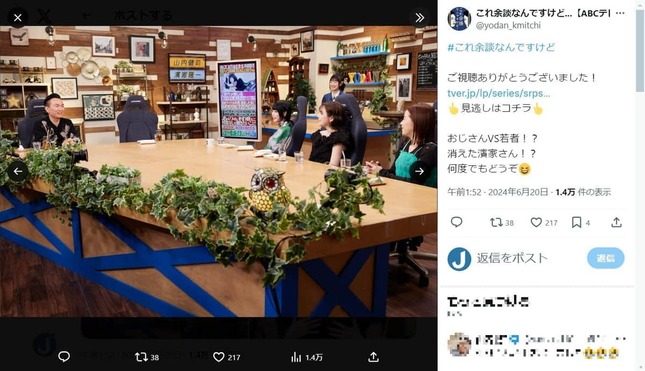Open the tver.jp series link
Screen dimensions: 645x371
point(499,93)
